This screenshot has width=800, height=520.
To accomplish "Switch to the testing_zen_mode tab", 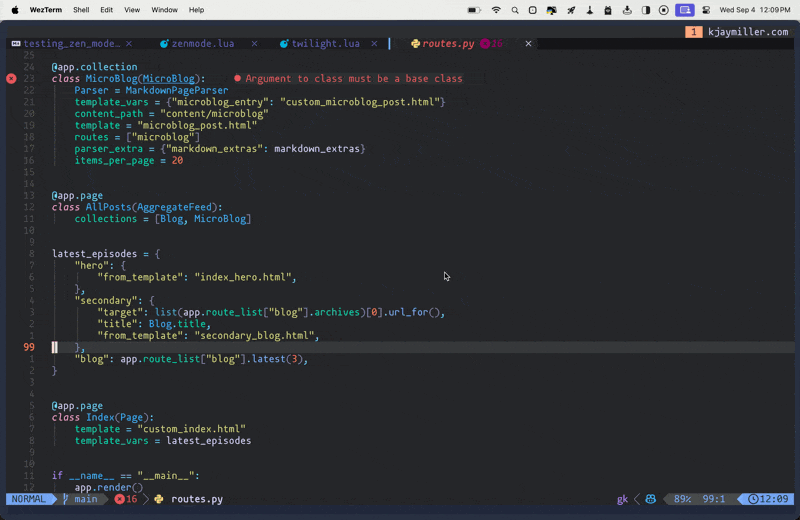I will click(x=71, y=44).
